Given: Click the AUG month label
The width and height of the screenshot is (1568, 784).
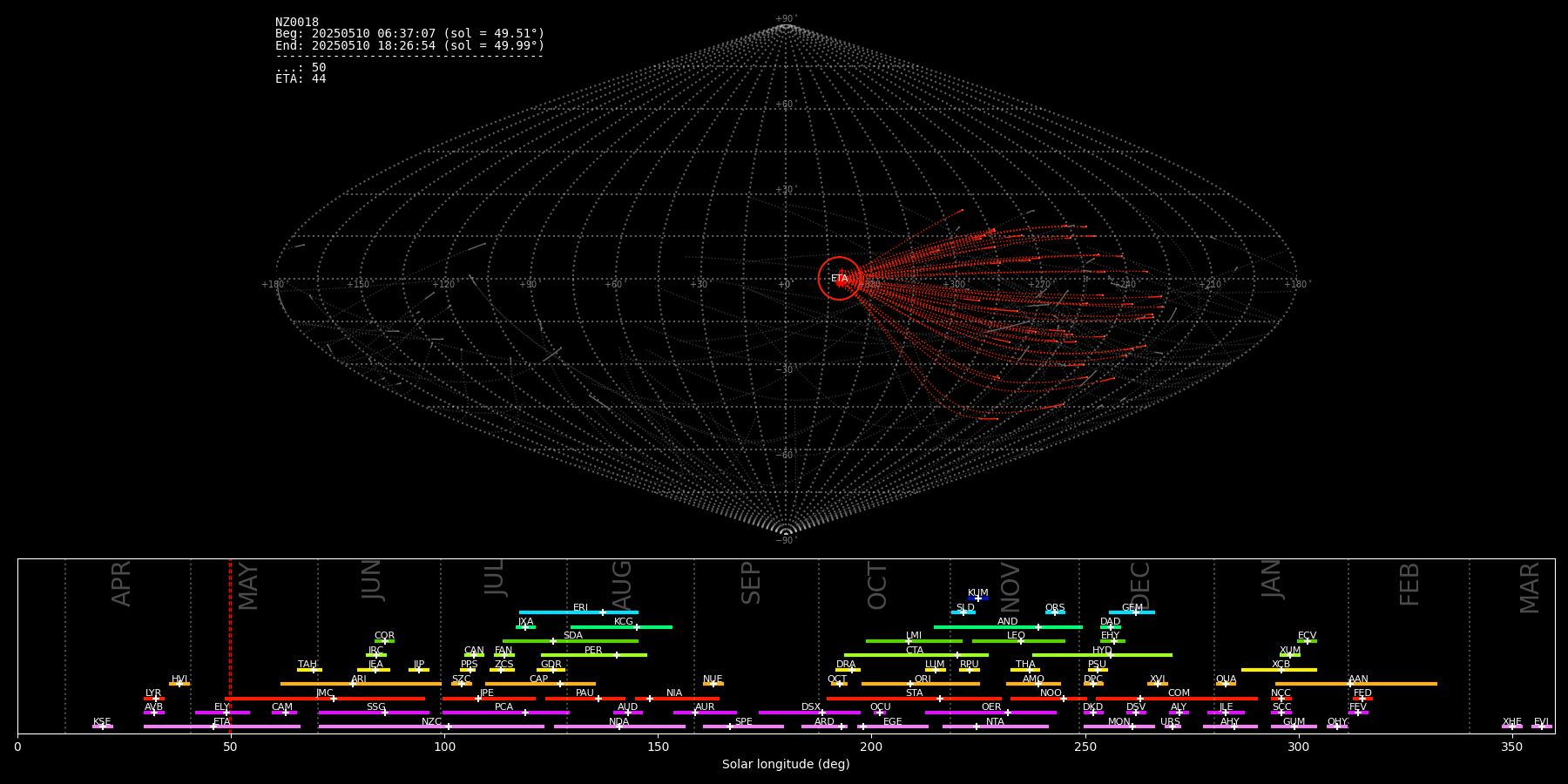Looking at the screenshot, I should point(622,585).
